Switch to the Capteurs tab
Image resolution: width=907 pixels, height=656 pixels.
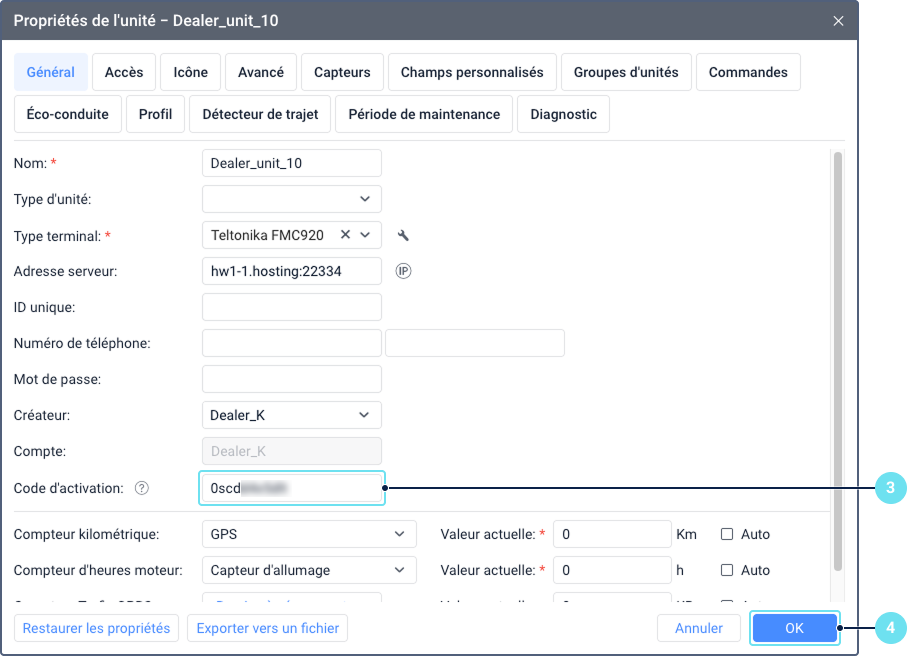pyautogui.click(x=342, y=72)
